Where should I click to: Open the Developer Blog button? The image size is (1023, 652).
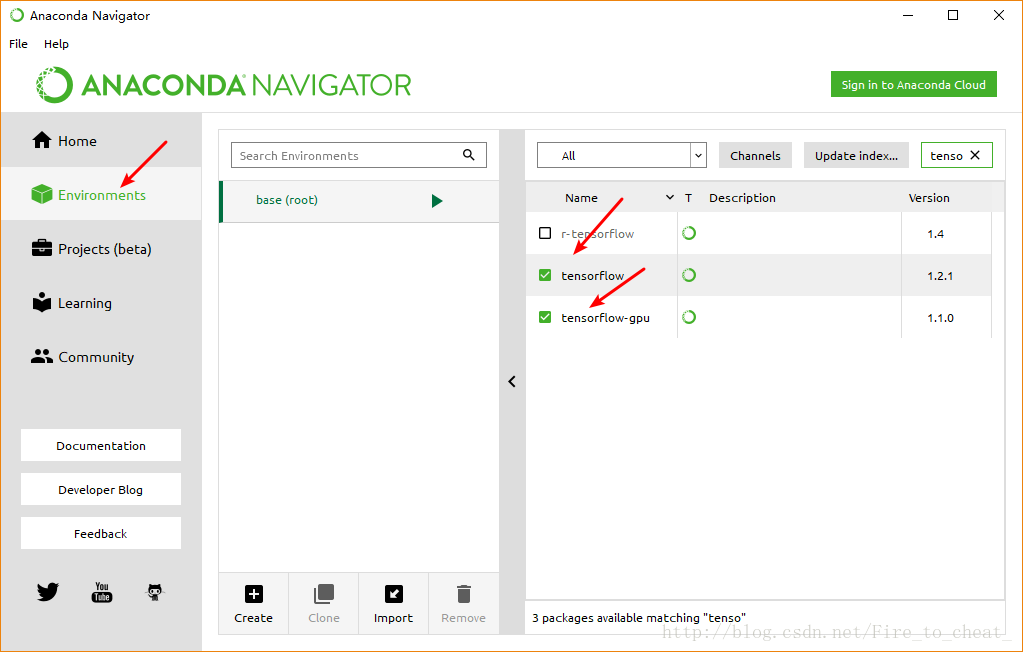point(101,489)
